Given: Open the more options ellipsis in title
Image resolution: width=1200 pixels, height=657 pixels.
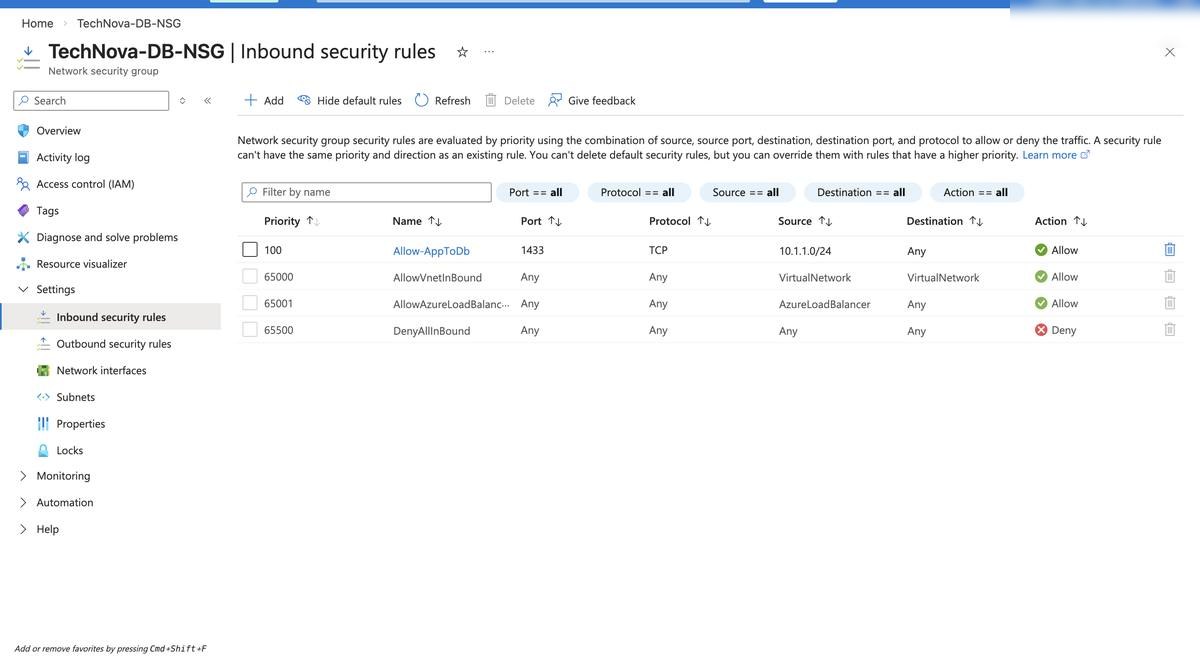Looking at the screenshot, I should (488, 52).
